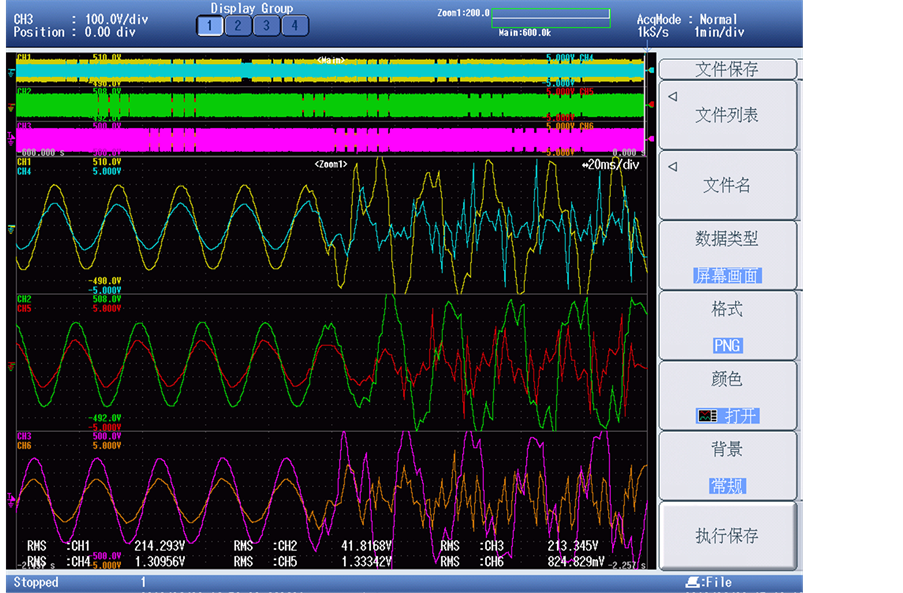Click the AcqMode Normal indicator
903x593 pixels.
click(687, 19)
